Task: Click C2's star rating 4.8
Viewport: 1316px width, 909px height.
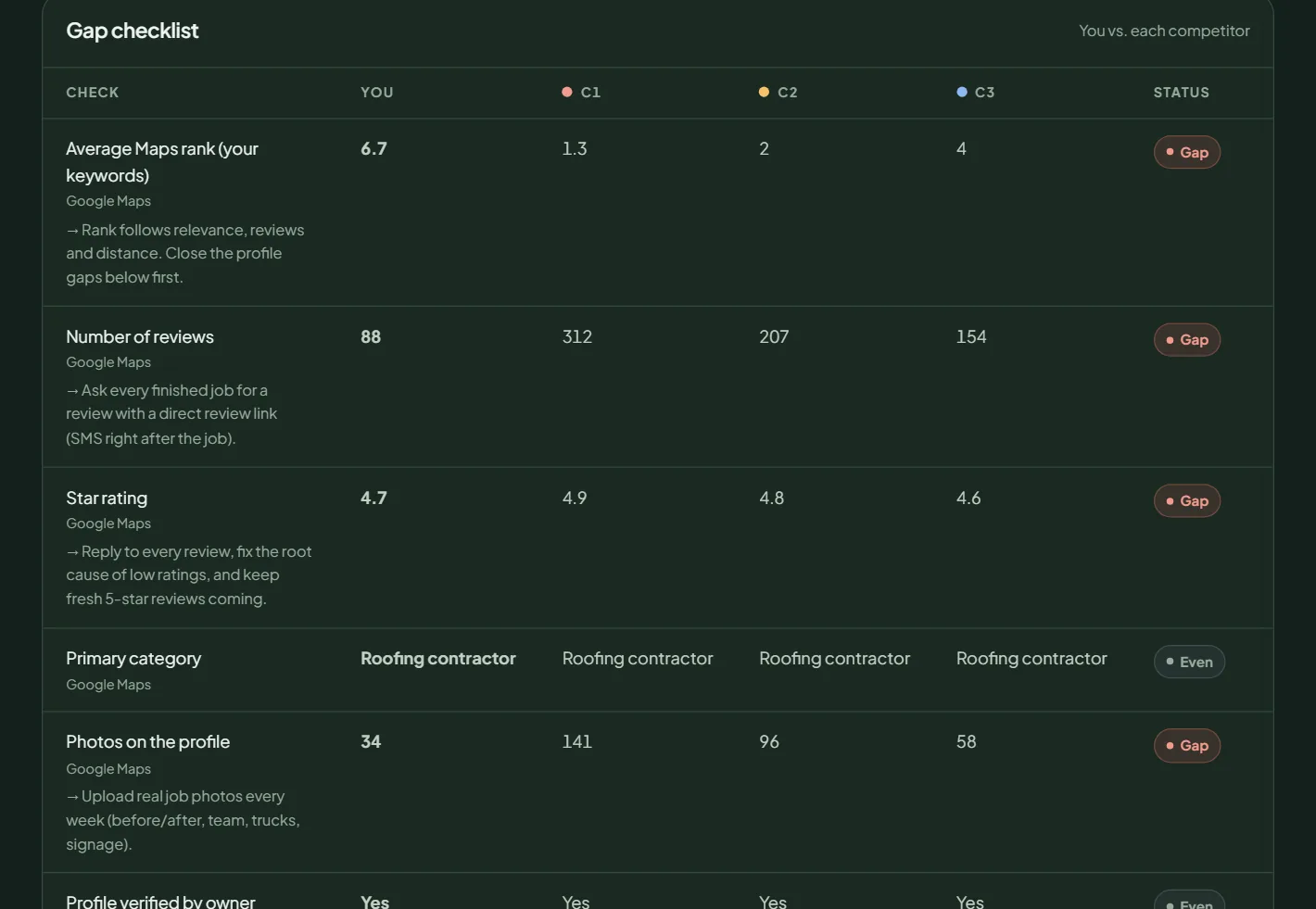Action: click(772, 498)
